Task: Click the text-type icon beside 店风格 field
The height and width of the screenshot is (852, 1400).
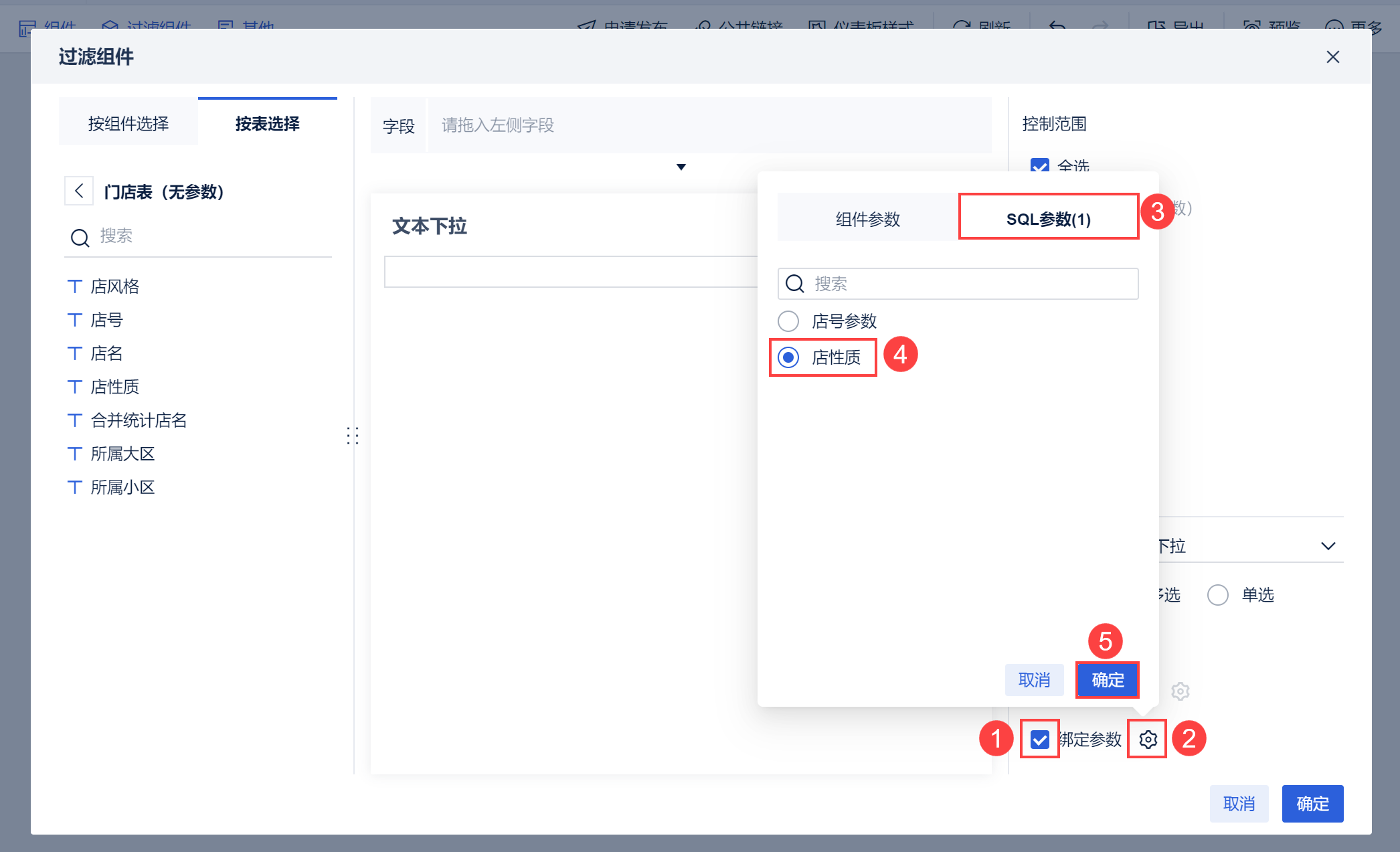Action: 75,286
